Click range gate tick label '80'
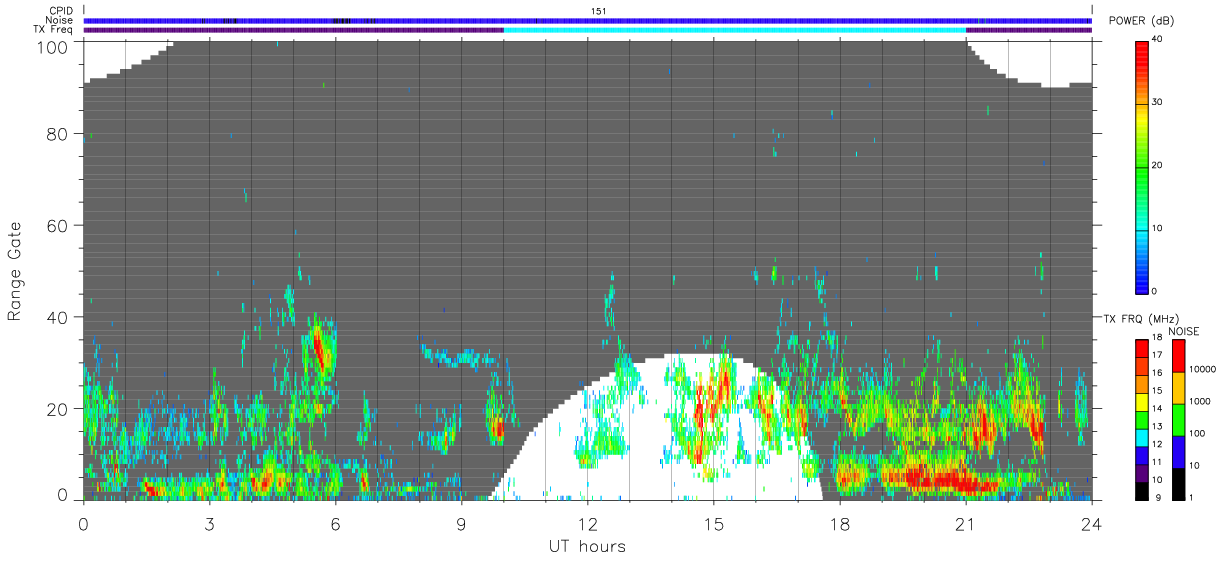Screen dimensions: 1228x567 point(59,134)
